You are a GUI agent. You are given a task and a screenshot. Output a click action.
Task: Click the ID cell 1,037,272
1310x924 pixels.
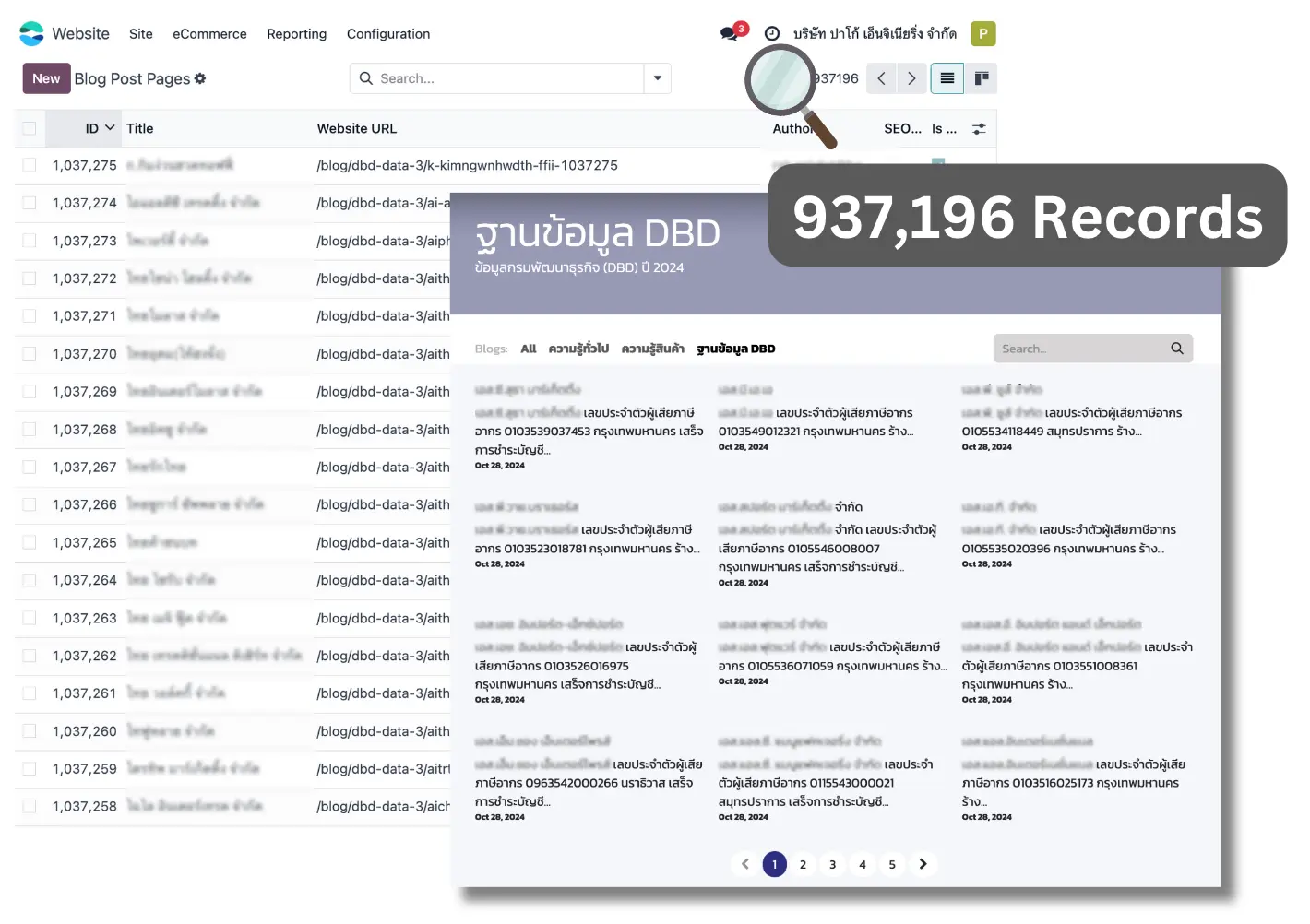pyautogui.click(x=84, y=278)
